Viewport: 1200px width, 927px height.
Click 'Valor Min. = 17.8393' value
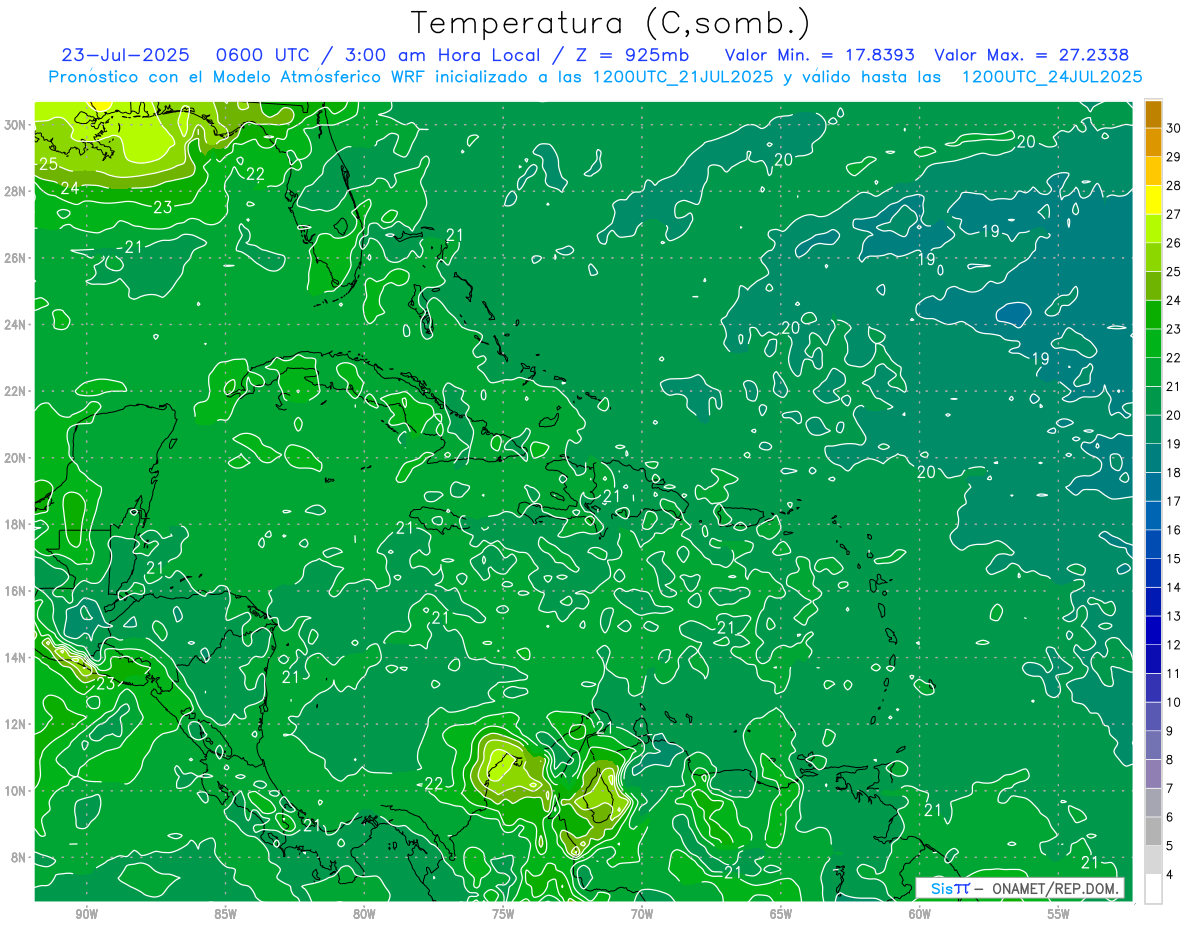pyautogui.click(x=821, y=55)
